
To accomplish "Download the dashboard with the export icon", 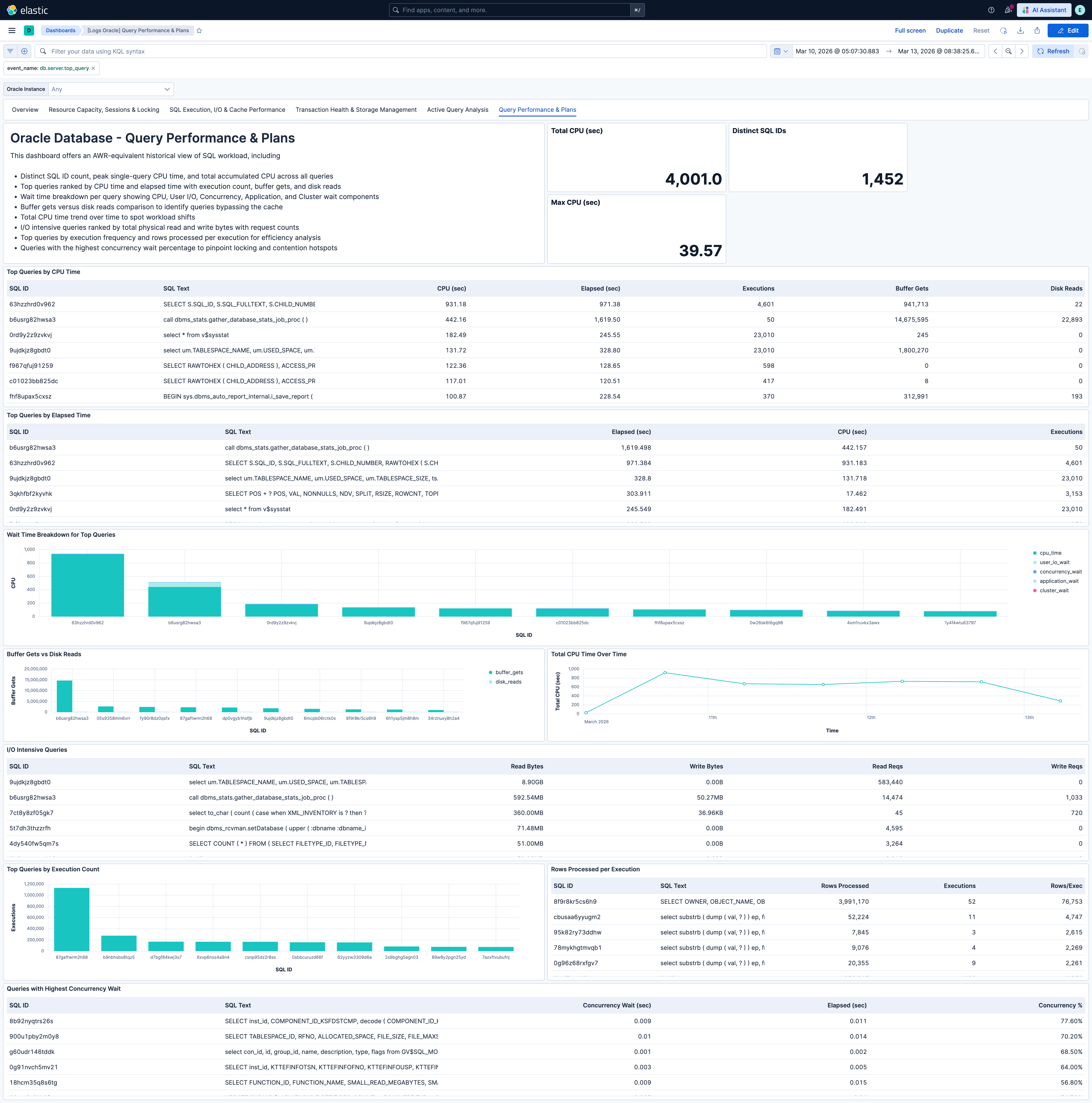I will 1021,30.
